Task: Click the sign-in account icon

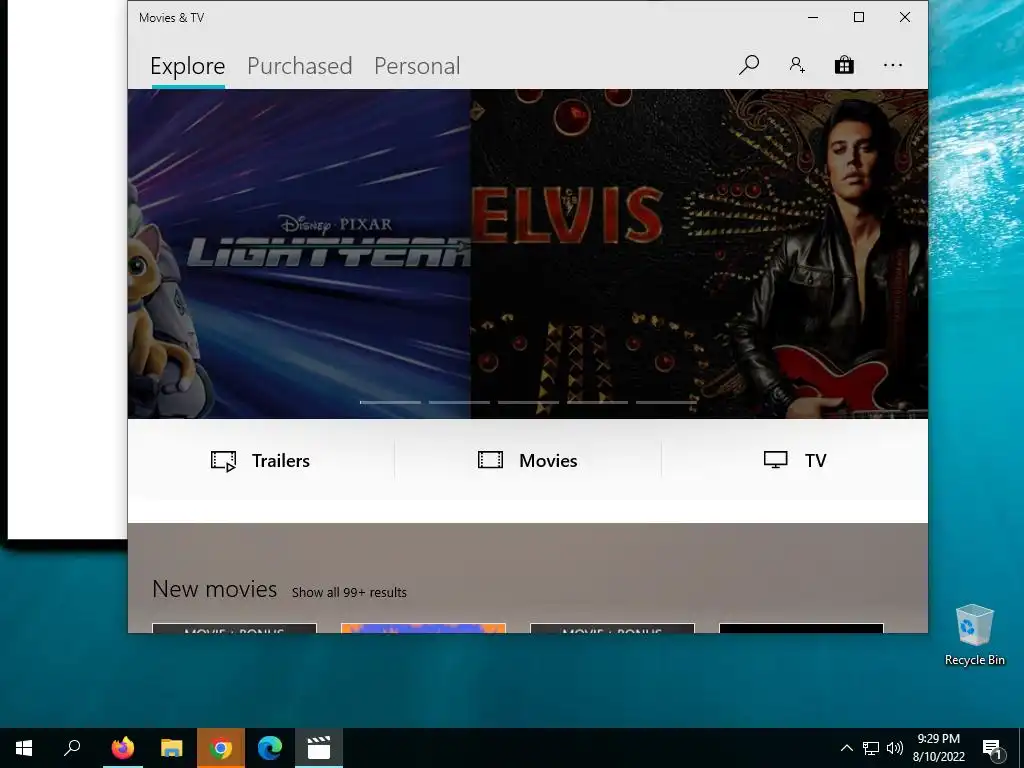Action: tap(797, 65)
